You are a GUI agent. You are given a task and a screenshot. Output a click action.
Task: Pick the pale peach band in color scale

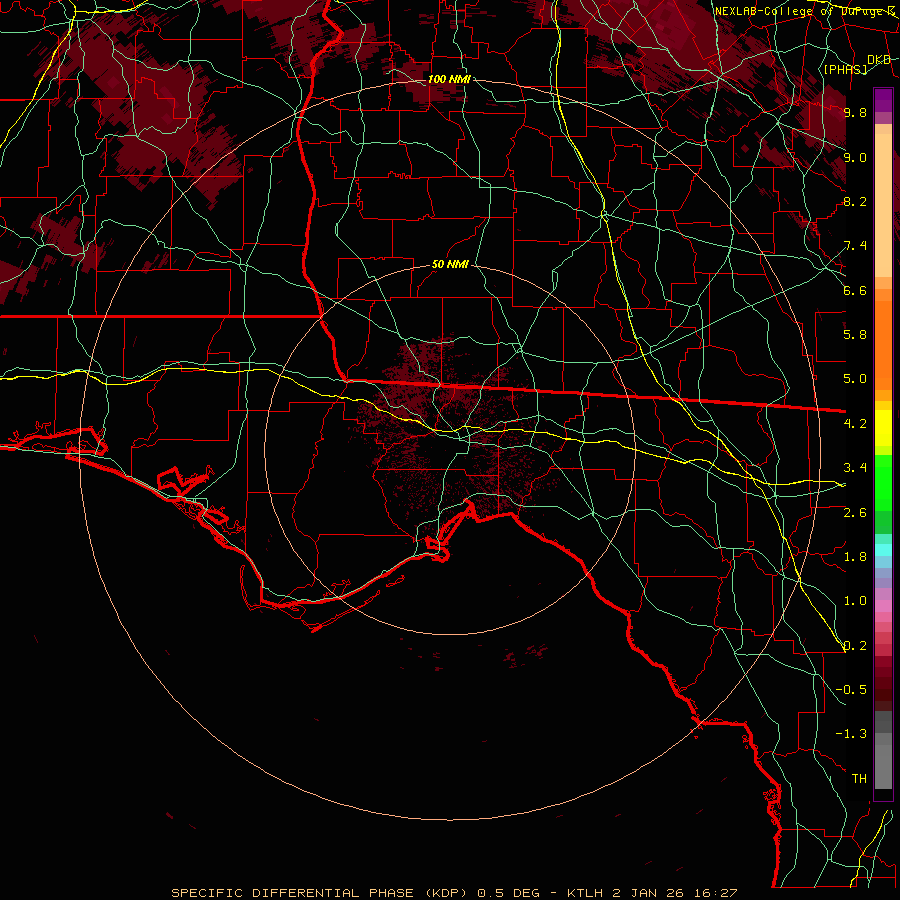[883, 205]
